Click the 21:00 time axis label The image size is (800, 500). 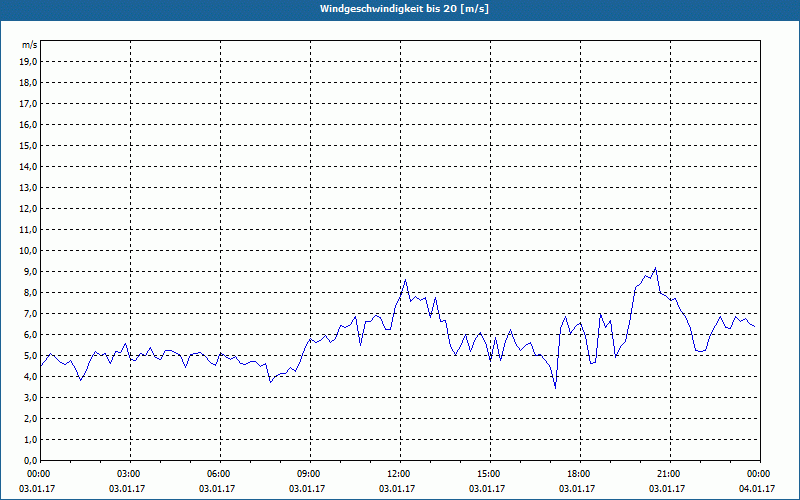coord(670,474)
